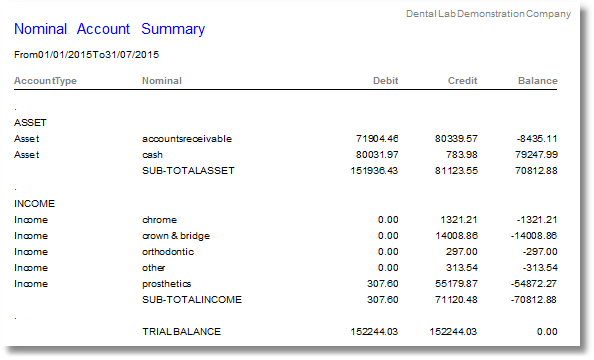
Task: Click asset subtotal balance 70812.88
Action: click(536, 171)
